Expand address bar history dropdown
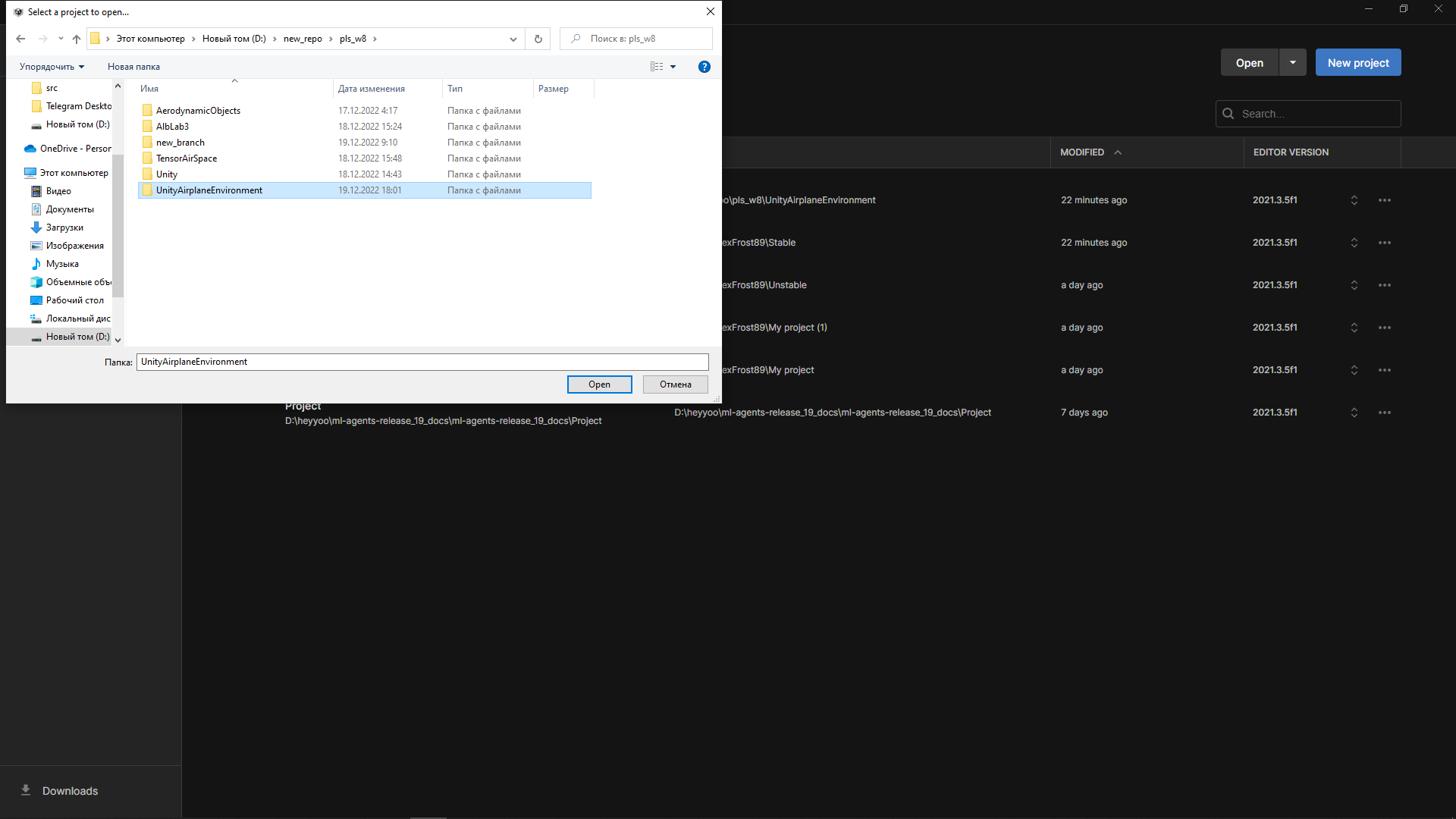This screenshot has width=1456, height=819. point(513,39)
